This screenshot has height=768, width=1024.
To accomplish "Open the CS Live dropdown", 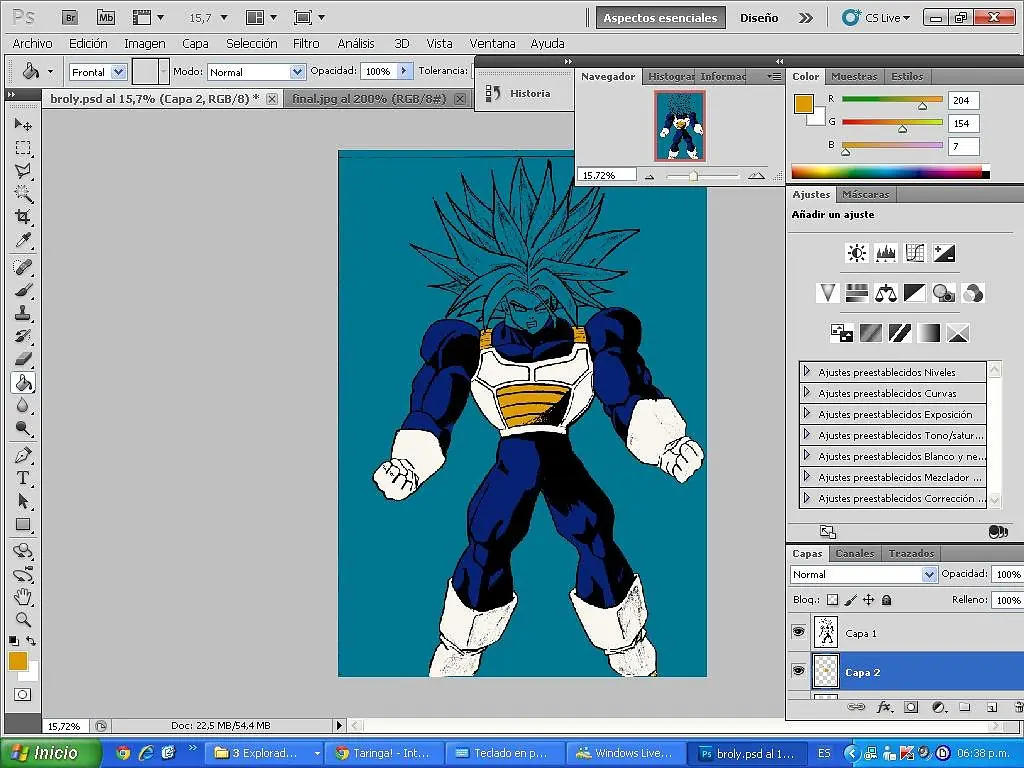I will pos(876,18).
